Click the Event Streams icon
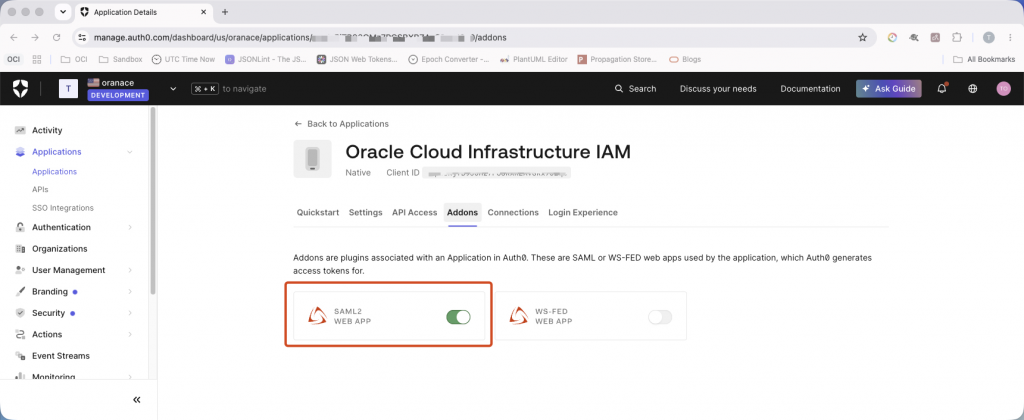The width and height of the screenshot is (1024, 420). pos(20,356)
